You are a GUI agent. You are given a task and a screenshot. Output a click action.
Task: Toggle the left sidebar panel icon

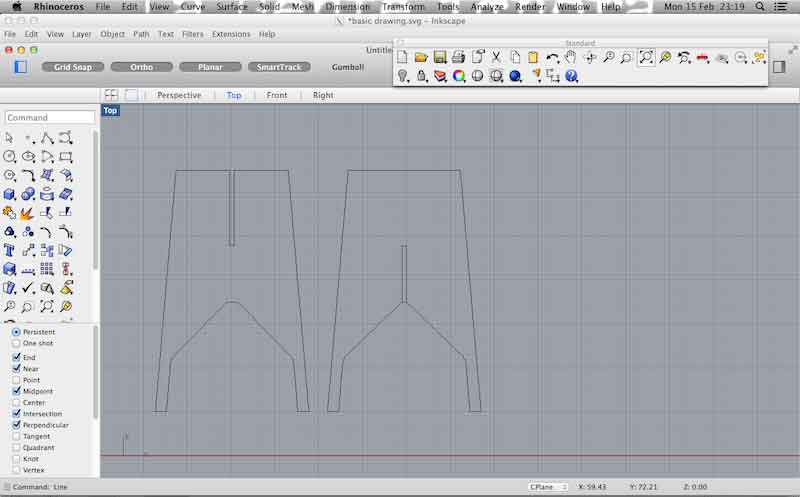[21, 67]
